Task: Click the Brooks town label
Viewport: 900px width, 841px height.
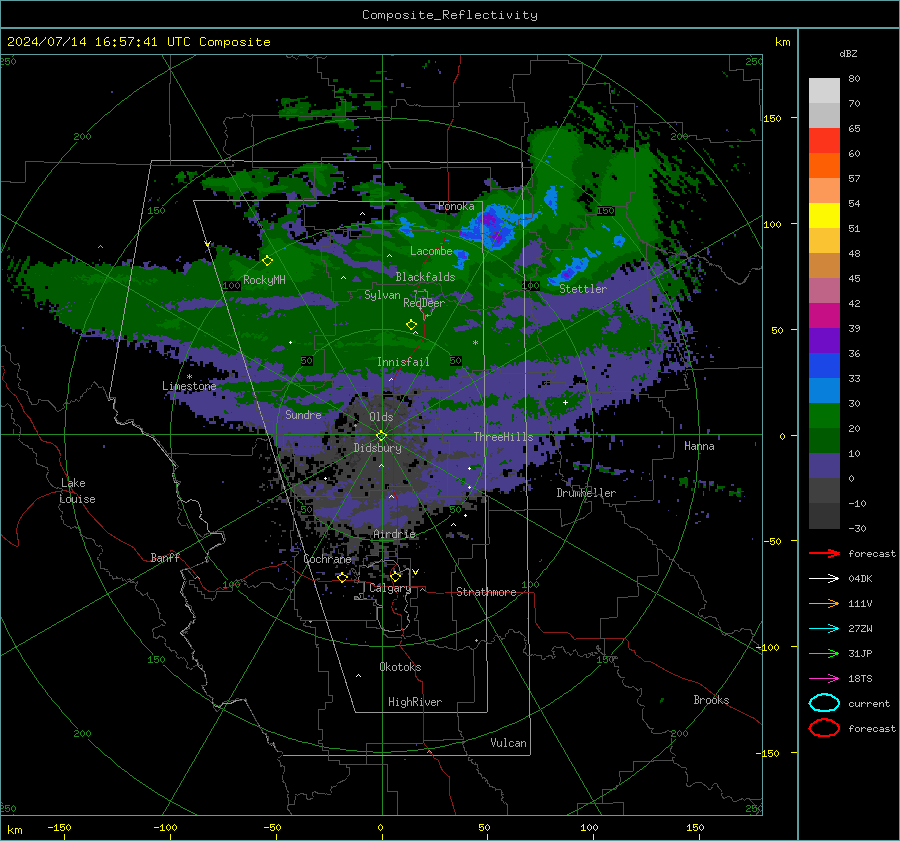Action: 711,700
